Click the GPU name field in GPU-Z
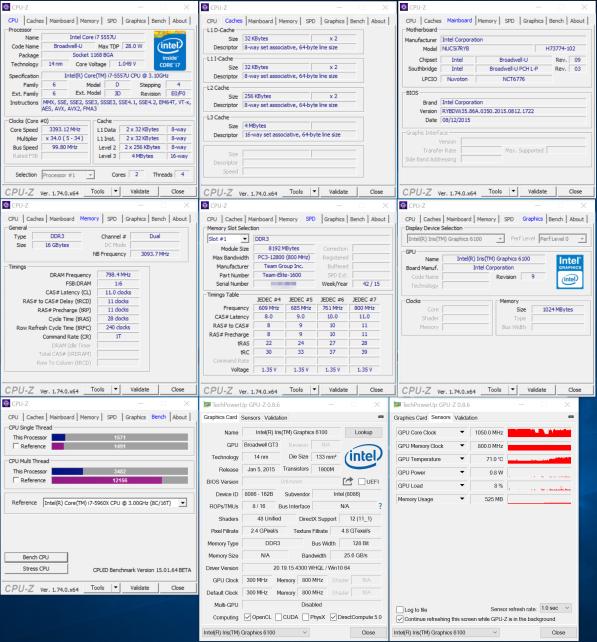 coord(292,432)
